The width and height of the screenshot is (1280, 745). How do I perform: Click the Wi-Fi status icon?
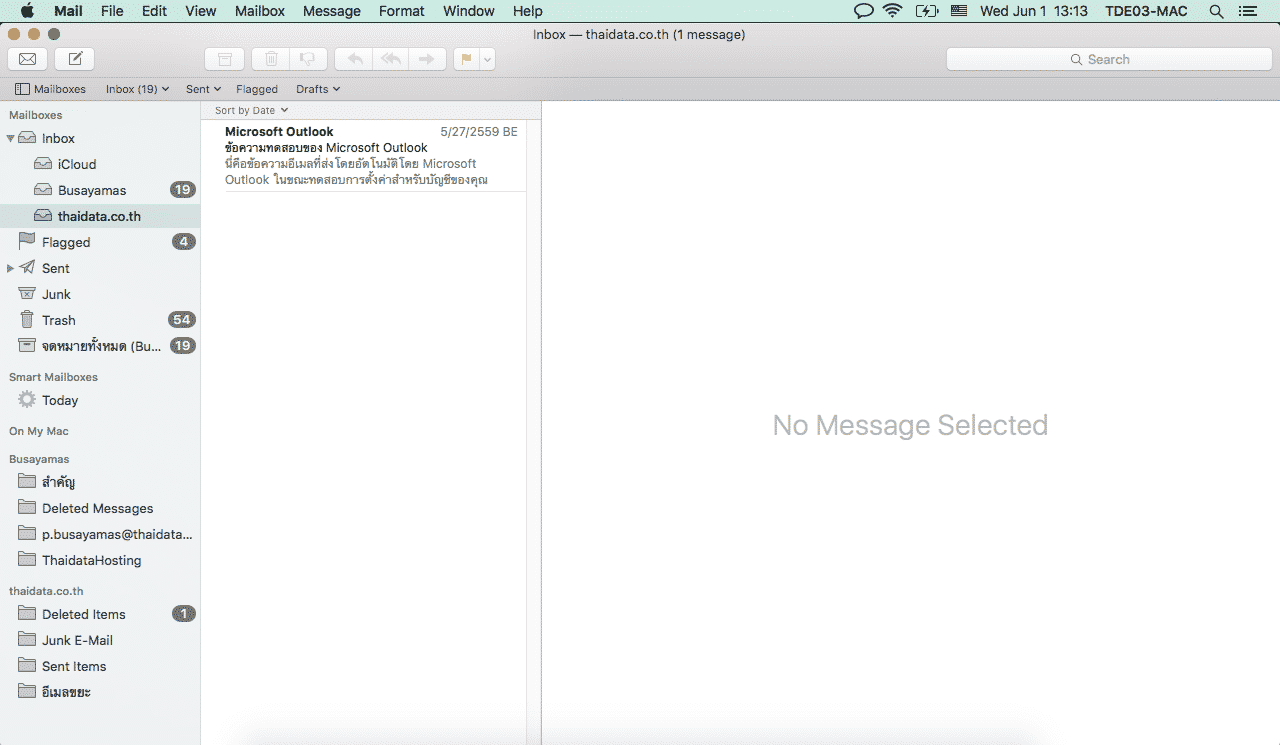pyautogui.click(x=892, y=11)
